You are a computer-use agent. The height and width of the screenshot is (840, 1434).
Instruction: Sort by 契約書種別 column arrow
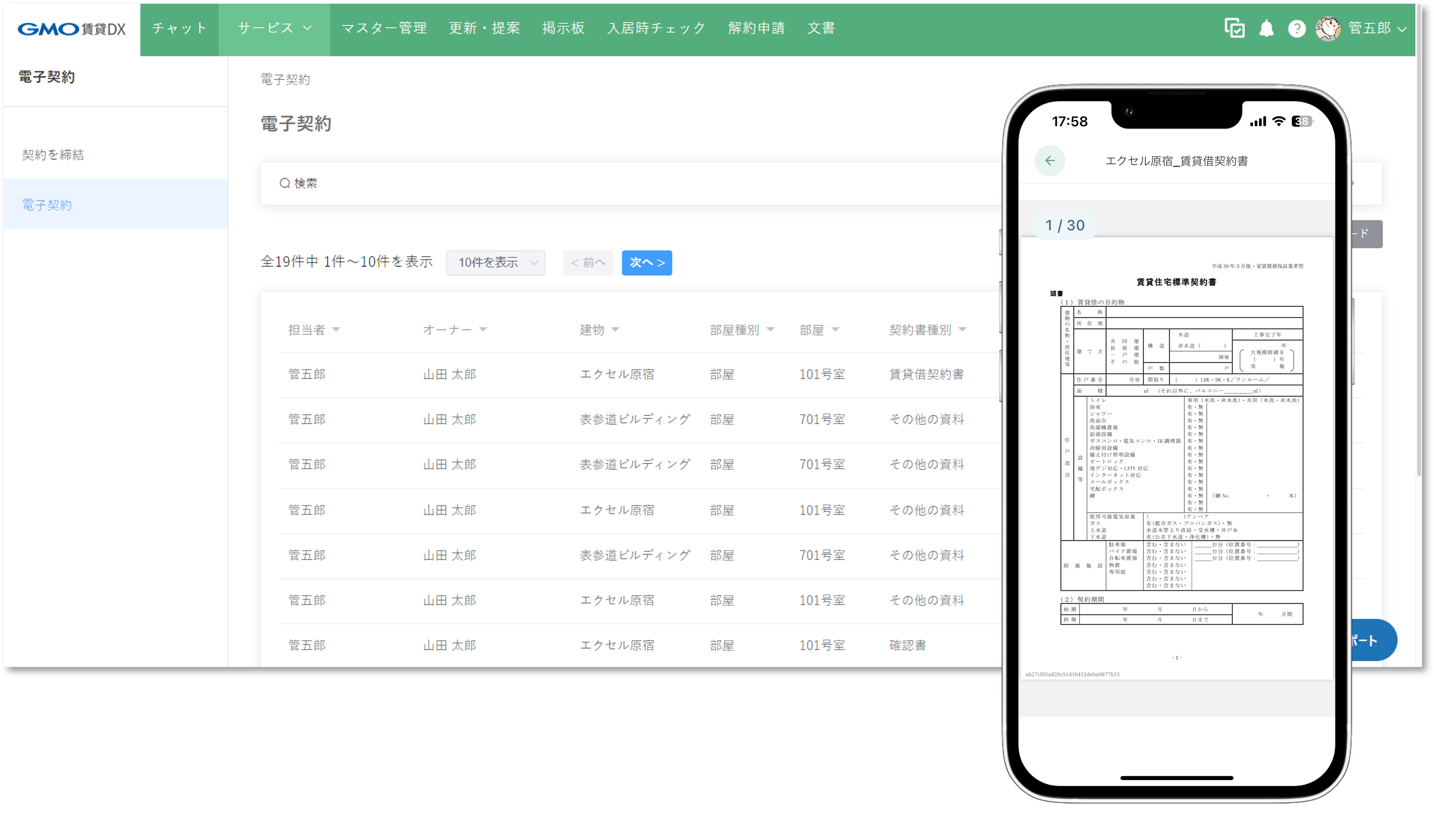963,330
